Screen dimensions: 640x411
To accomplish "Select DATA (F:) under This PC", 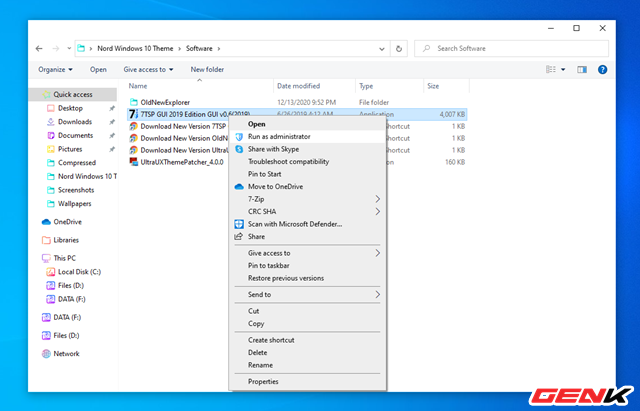I will [x=71, y=299].
